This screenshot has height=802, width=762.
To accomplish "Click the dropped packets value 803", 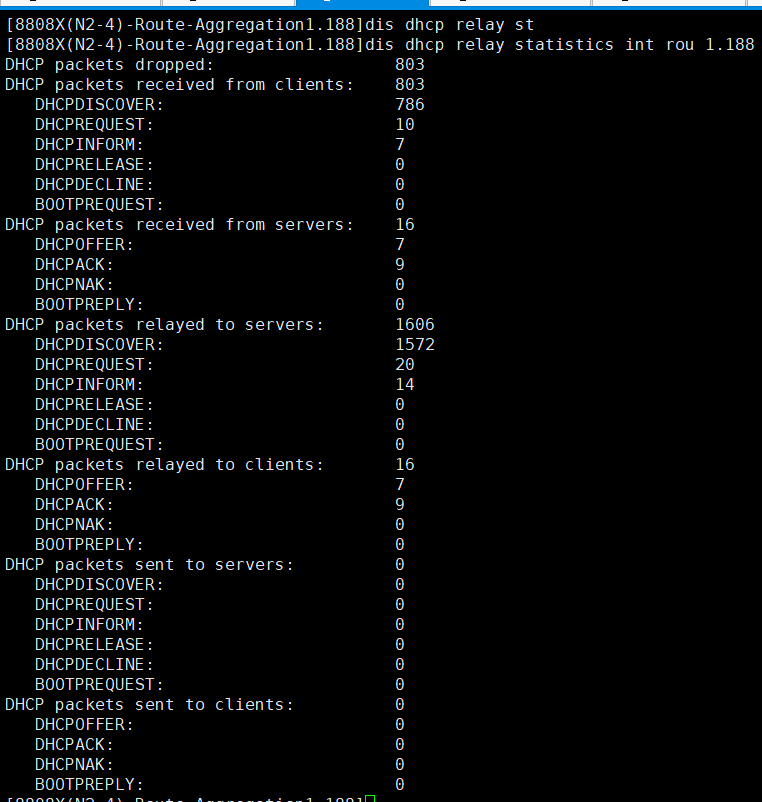I will (x=410, y=64).
